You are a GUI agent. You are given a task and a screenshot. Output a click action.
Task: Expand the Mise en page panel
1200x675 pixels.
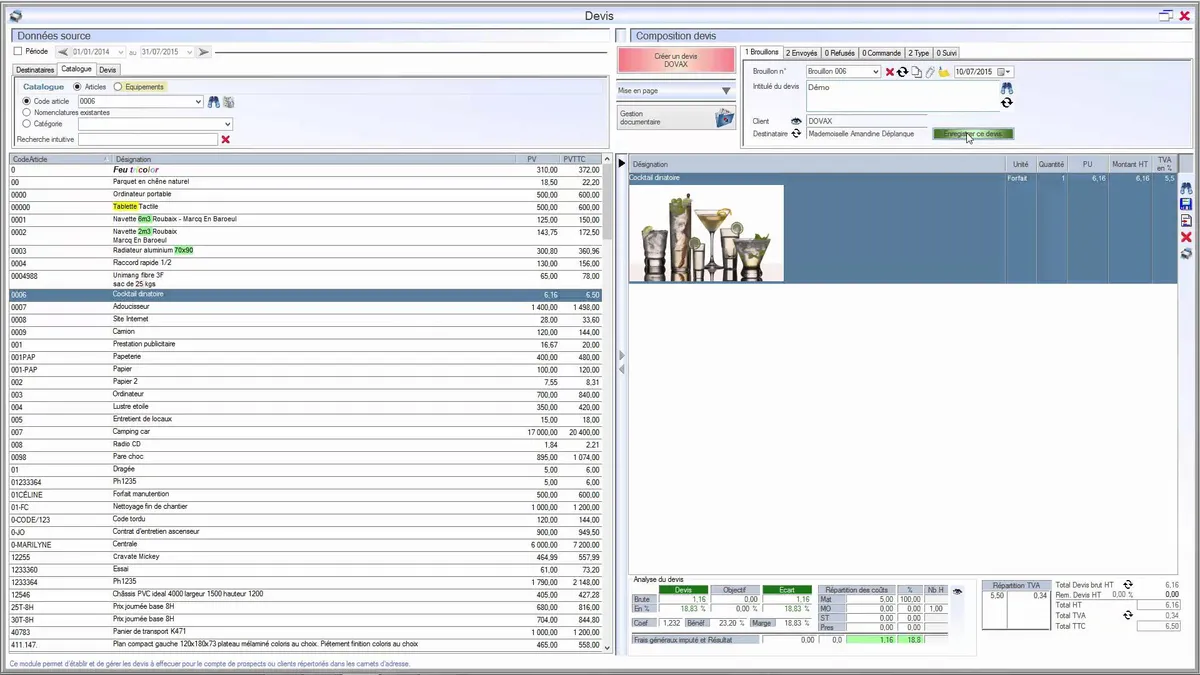click(x=726, y=91)
